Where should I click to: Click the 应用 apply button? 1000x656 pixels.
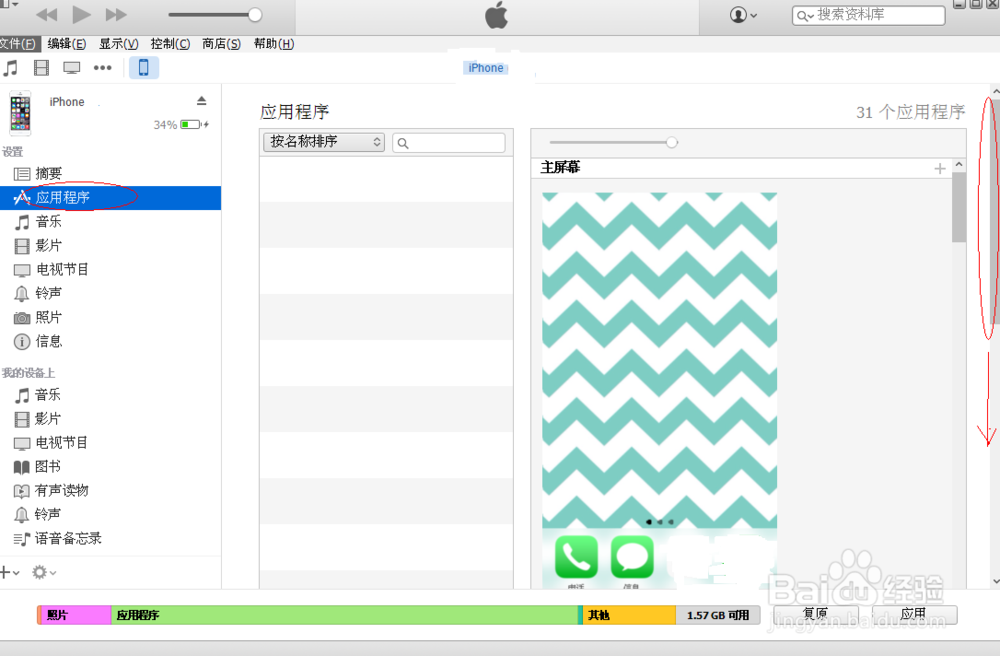coord(914,615)
